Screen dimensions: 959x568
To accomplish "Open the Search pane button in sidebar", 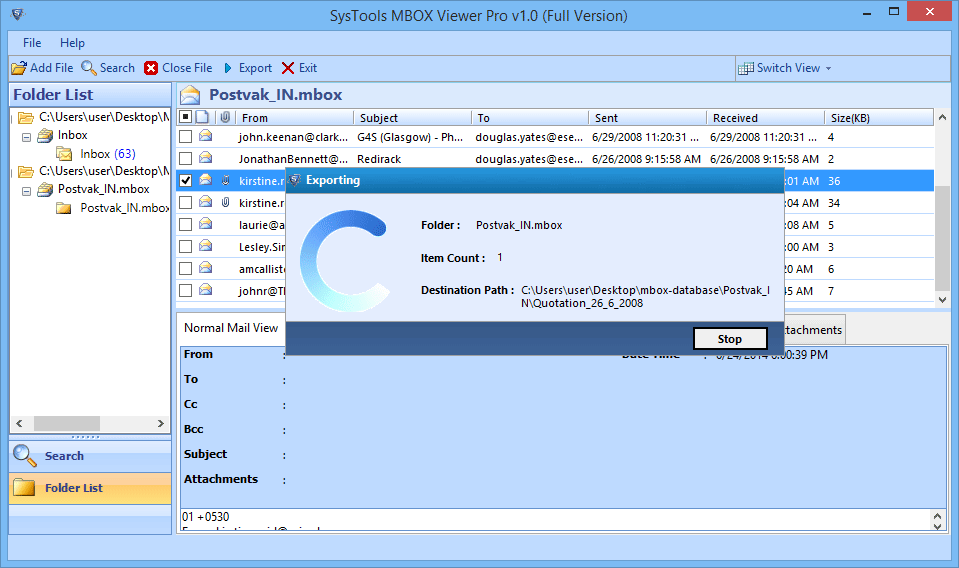I will [x=90, y=456].
